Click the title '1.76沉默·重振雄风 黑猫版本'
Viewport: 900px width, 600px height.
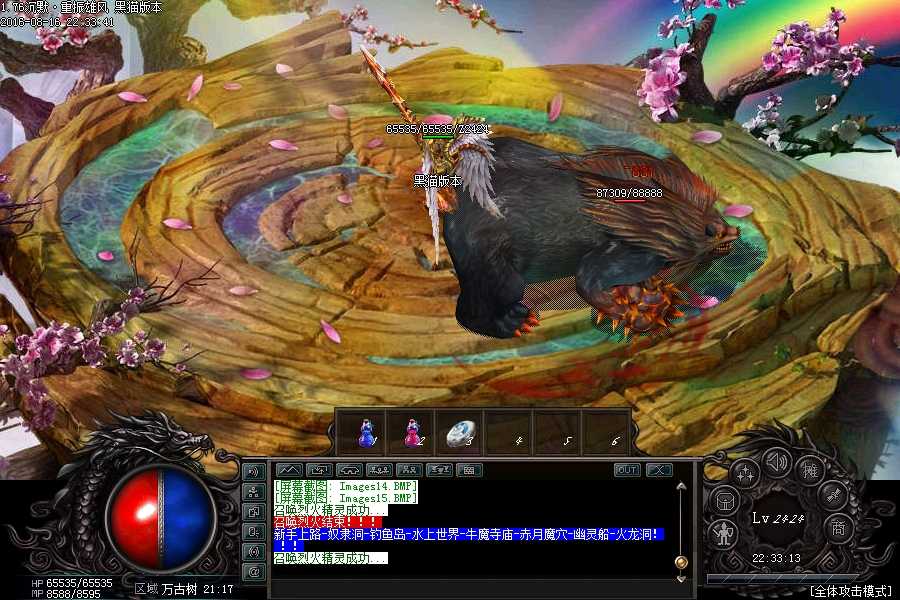(x=81, y=7)
